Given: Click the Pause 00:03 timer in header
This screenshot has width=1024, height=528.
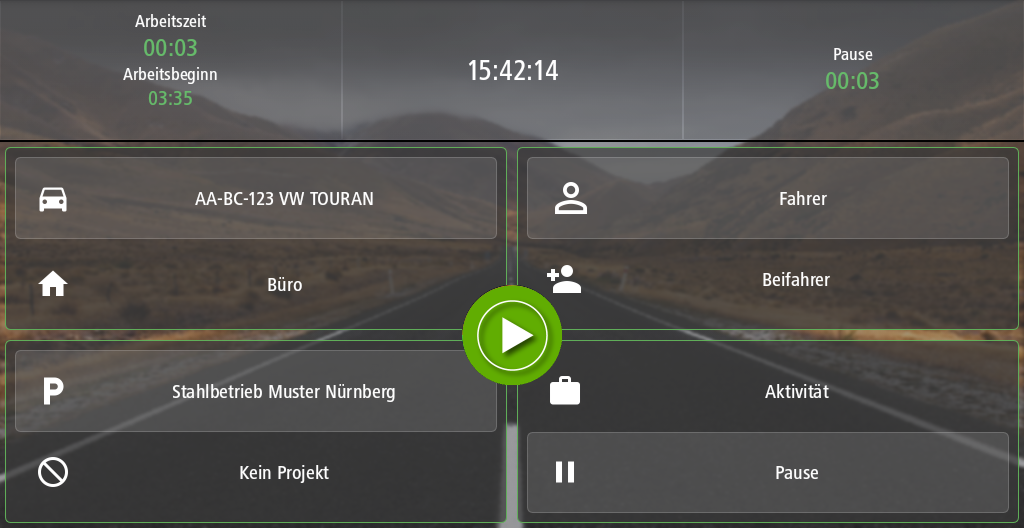Looking at the screenshot, I should pyautogui.click(x=852, y=81).
